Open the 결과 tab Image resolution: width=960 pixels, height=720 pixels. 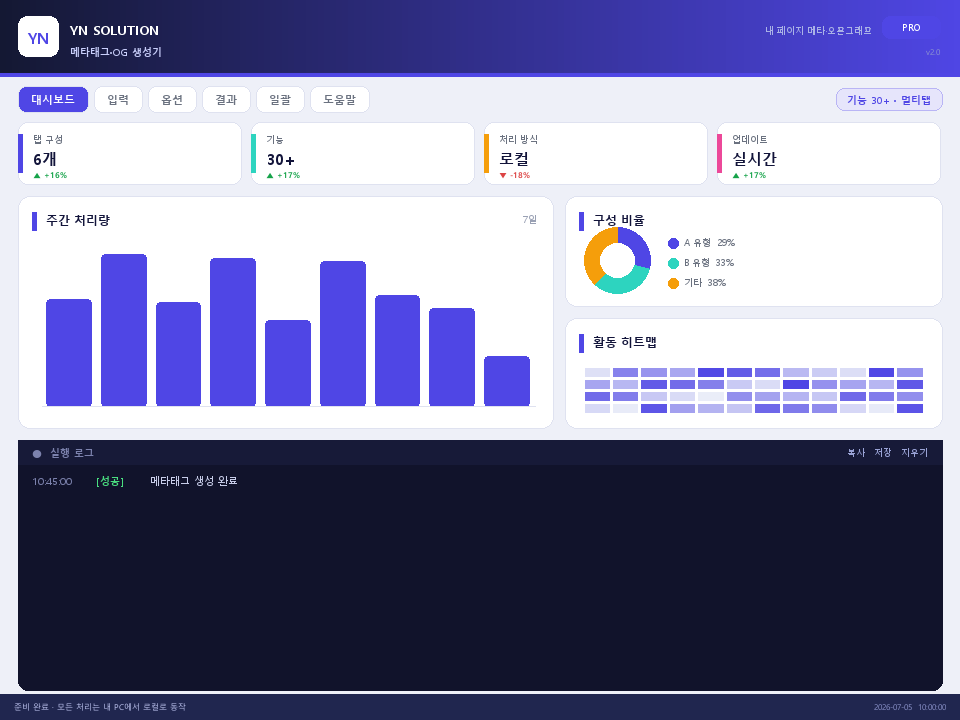point(226,100)
